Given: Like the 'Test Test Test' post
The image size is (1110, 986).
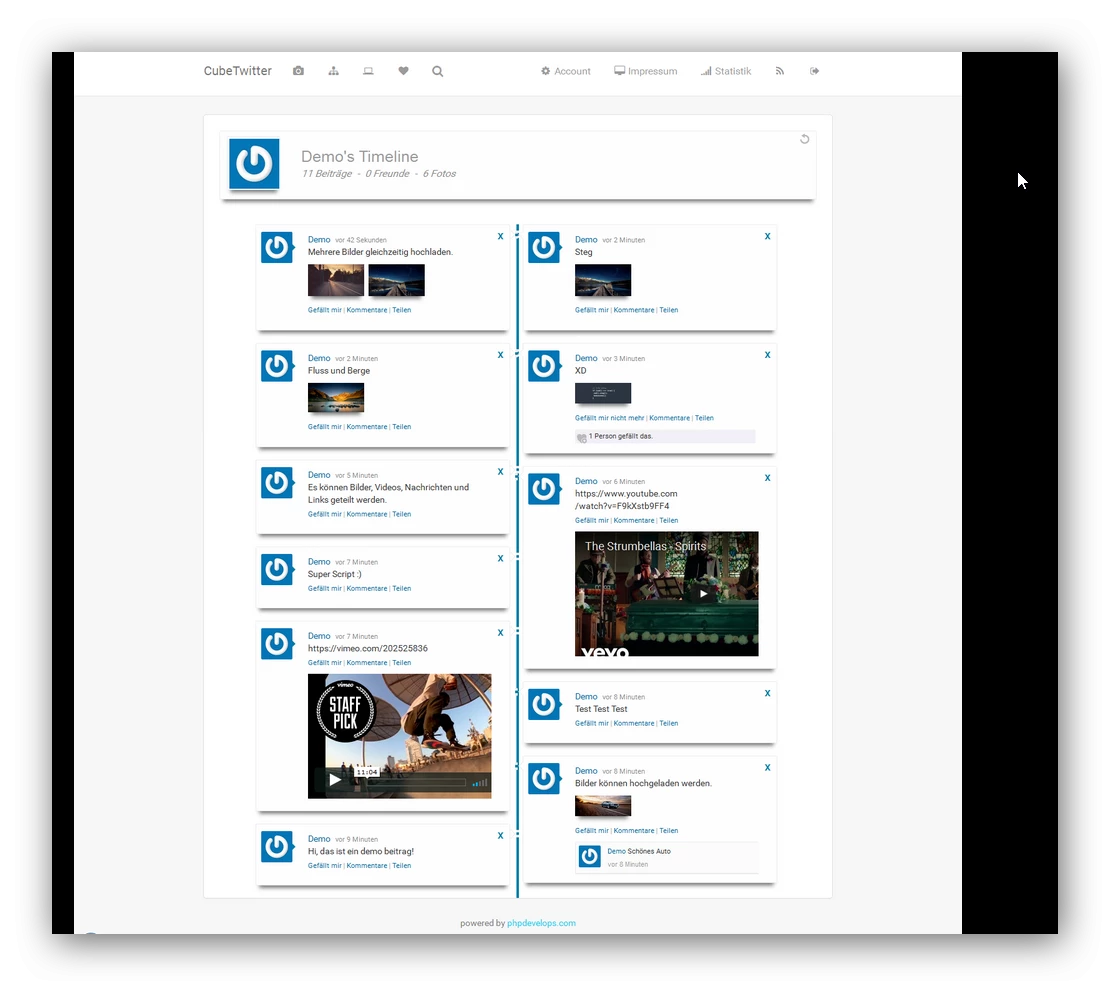Looking at the screenshot, I should pyautogui.click(x=592, y=723).
